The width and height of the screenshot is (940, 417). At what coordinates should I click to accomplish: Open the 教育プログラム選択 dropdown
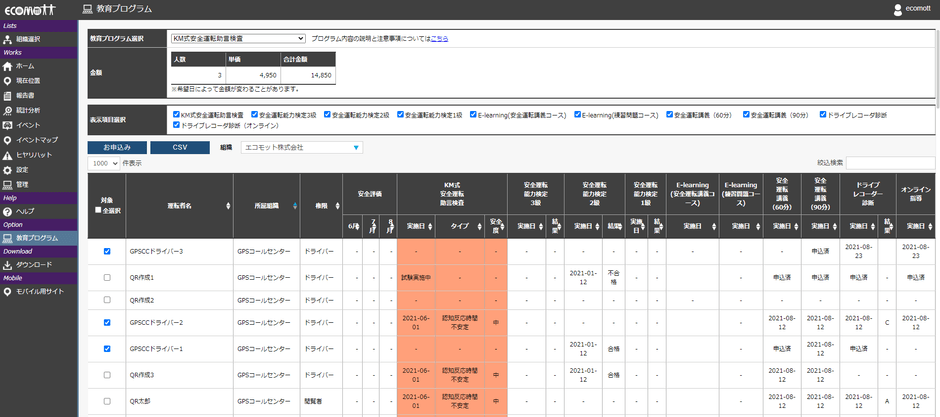click(238, 38)
